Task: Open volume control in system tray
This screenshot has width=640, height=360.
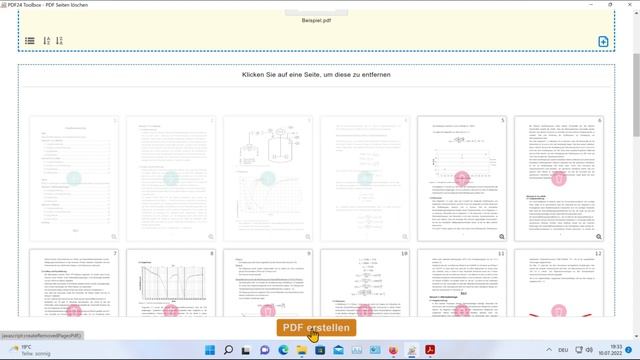Action: [589, 350]
